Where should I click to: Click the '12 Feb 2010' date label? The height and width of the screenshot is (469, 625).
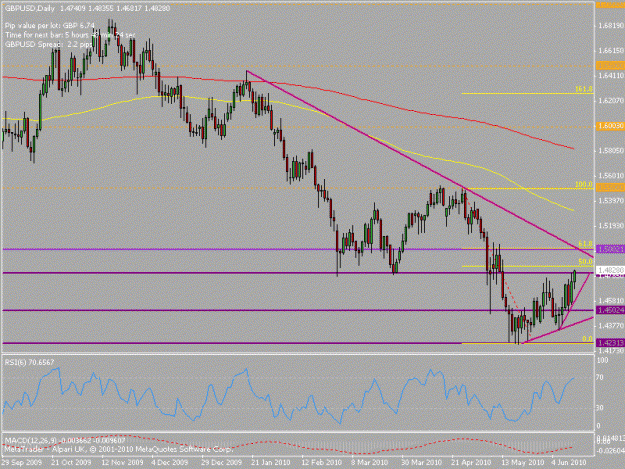pos(322,462)
